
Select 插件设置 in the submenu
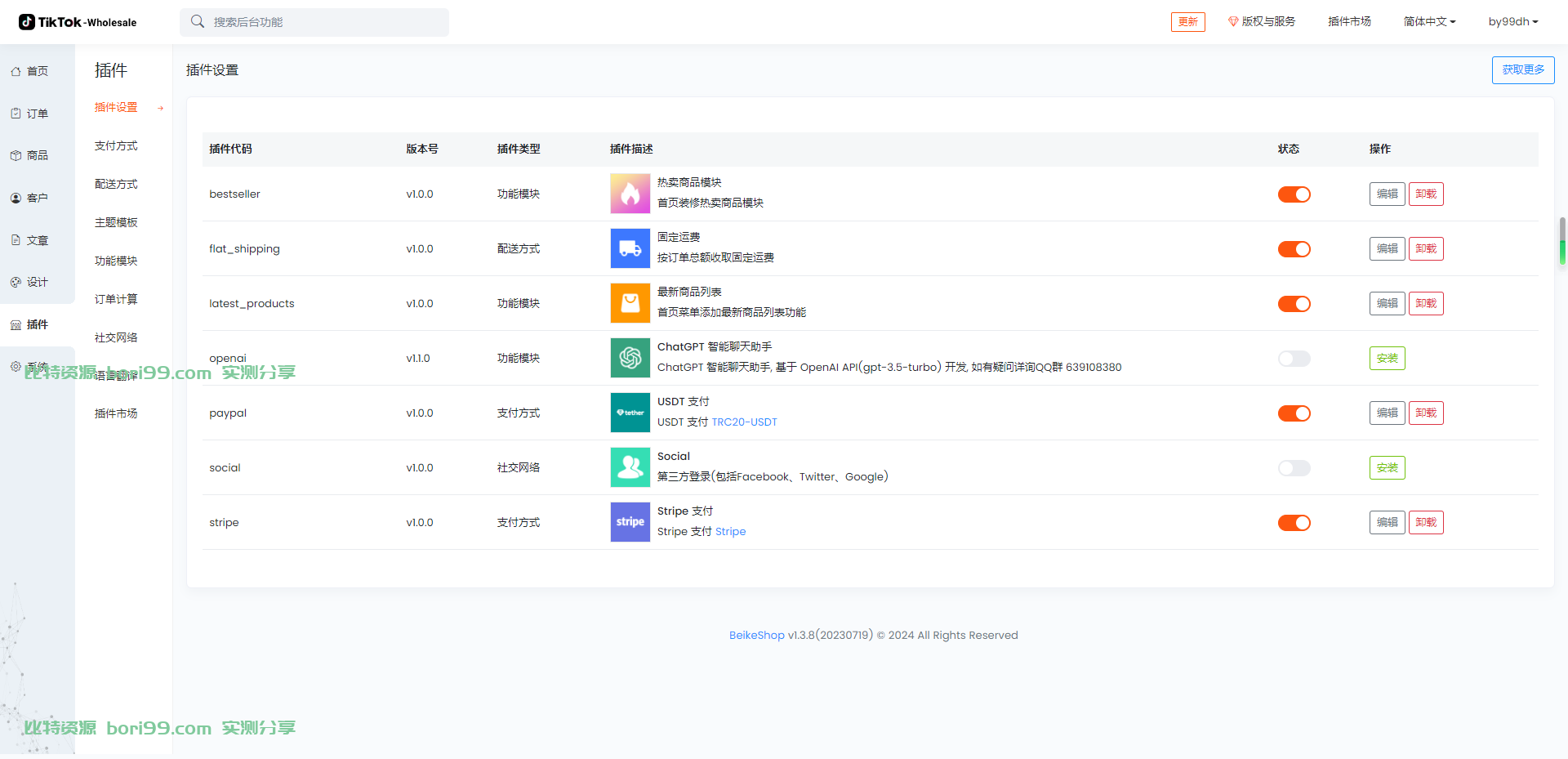coord(116,107)
